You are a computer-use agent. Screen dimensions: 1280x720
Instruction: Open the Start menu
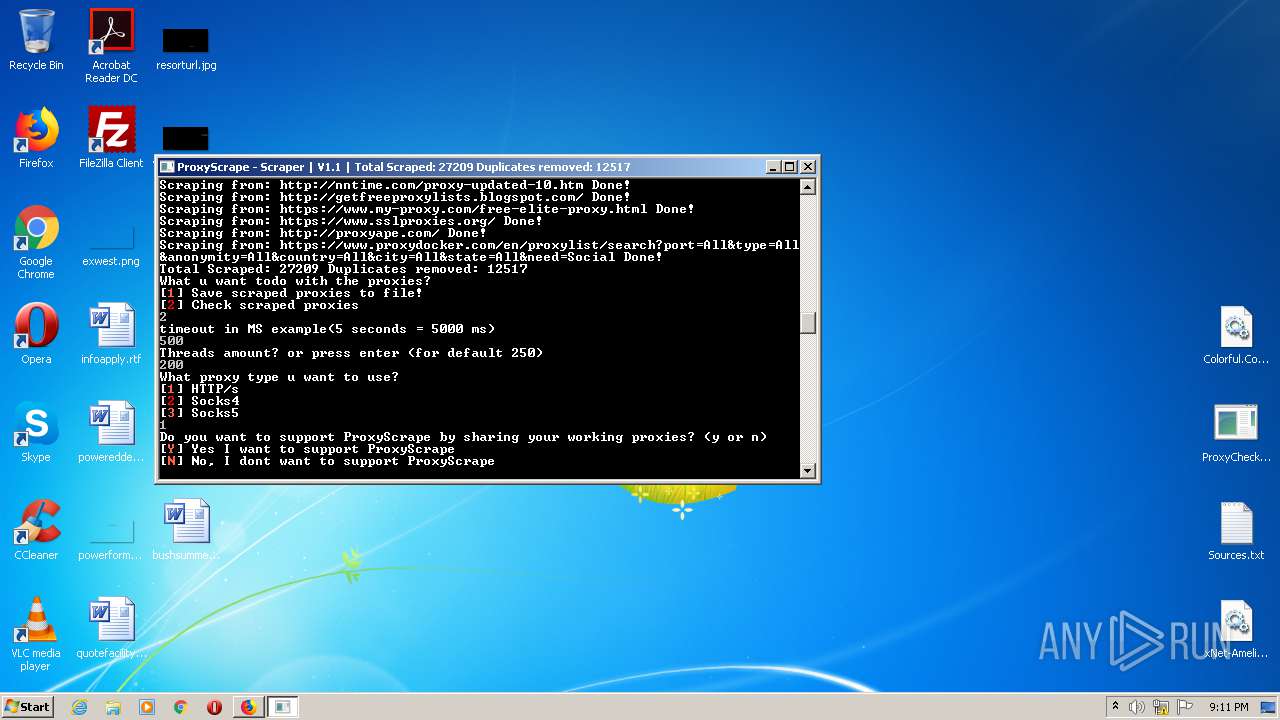[x=28, y=707]
